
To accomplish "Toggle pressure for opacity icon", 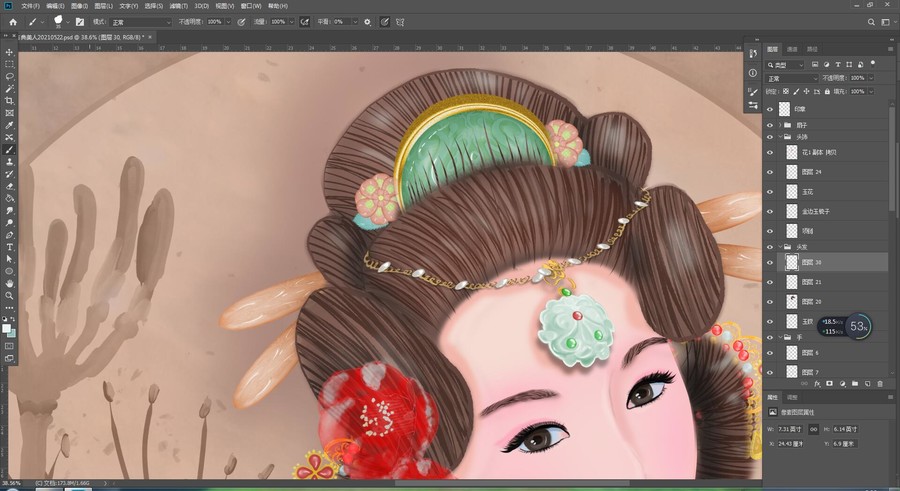I will tap(242, 22).
